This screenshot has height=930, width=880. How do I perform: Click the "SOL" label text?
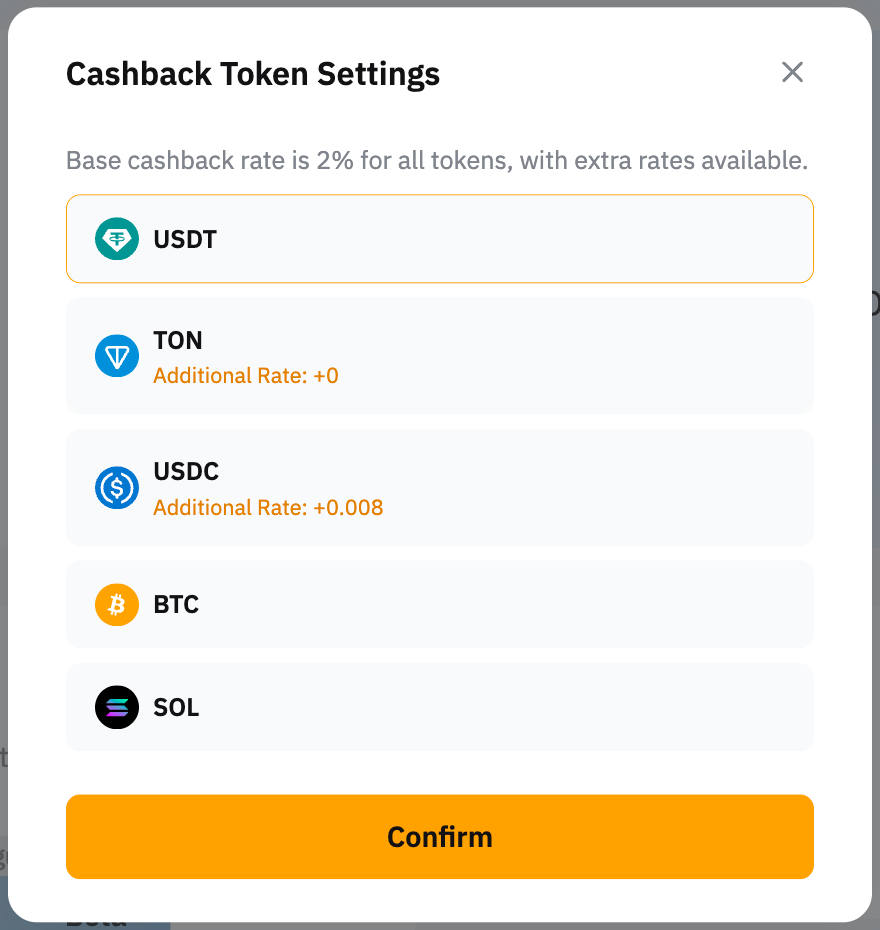coord(176,708)
